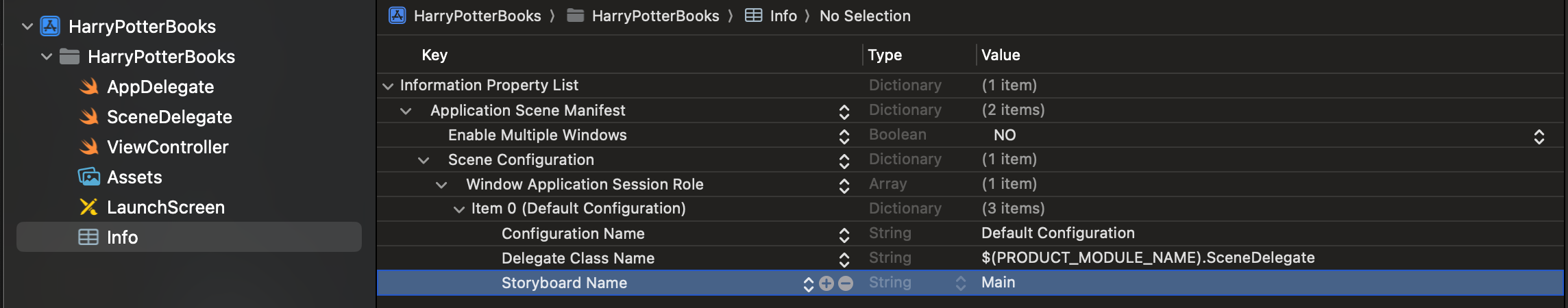
Task: Add a row with the plus button on Storyboard Name
Action: (x=826, y=283)
